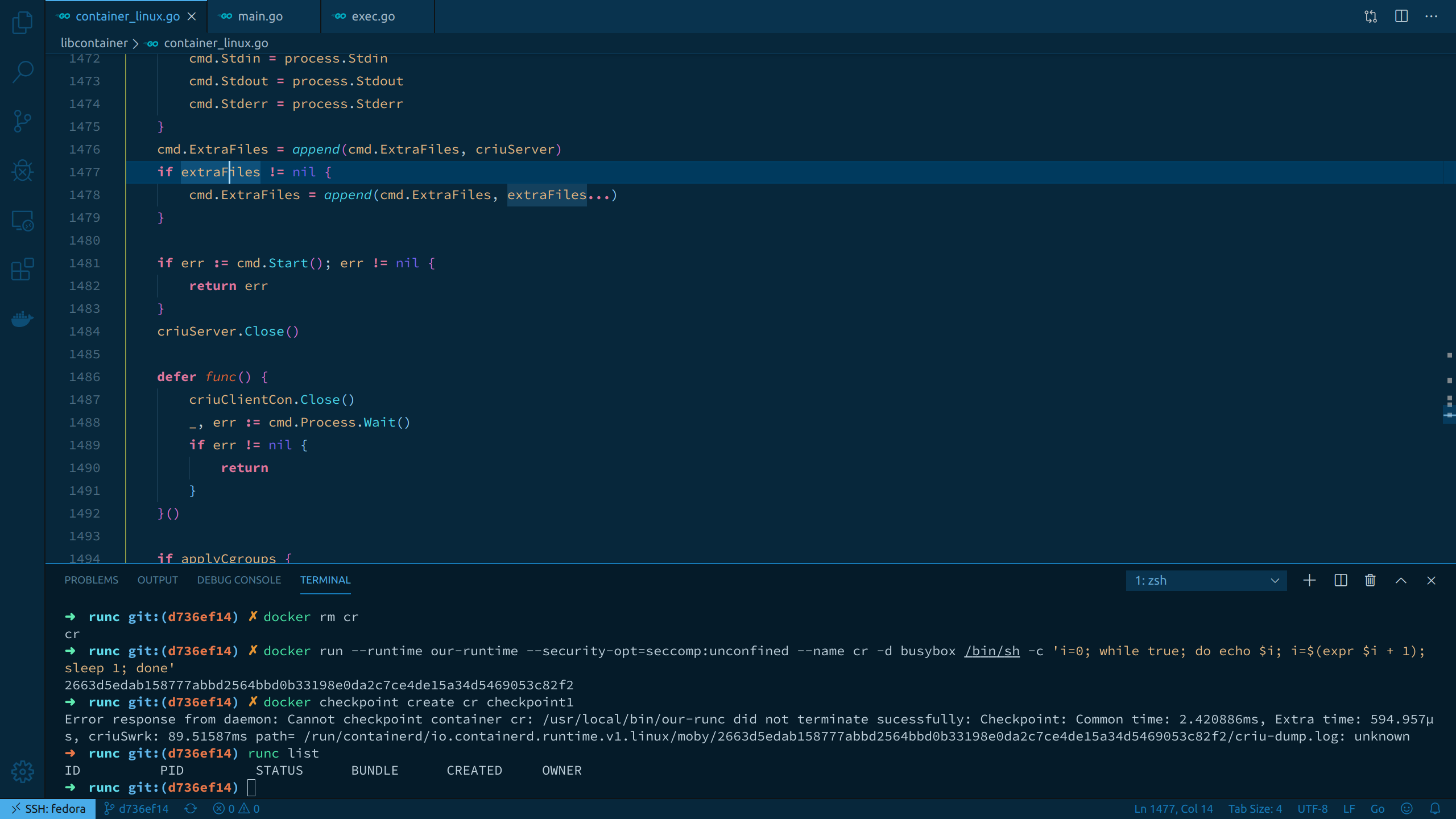
Task: Open the Docker extension panel
Action: pos(22,319)
